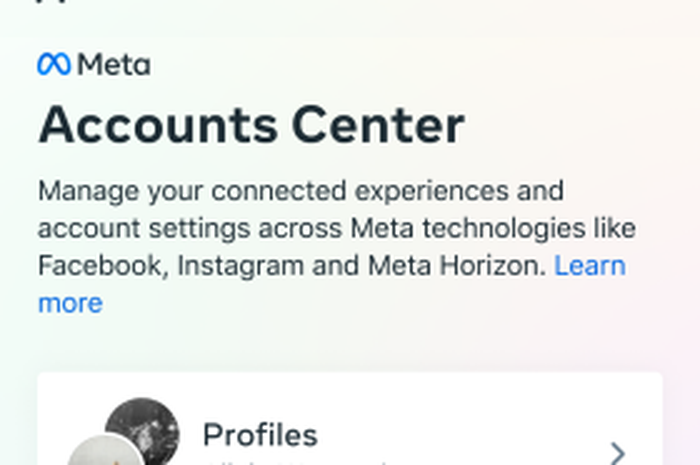Click the Accounts Center heading

pos(252,125)
